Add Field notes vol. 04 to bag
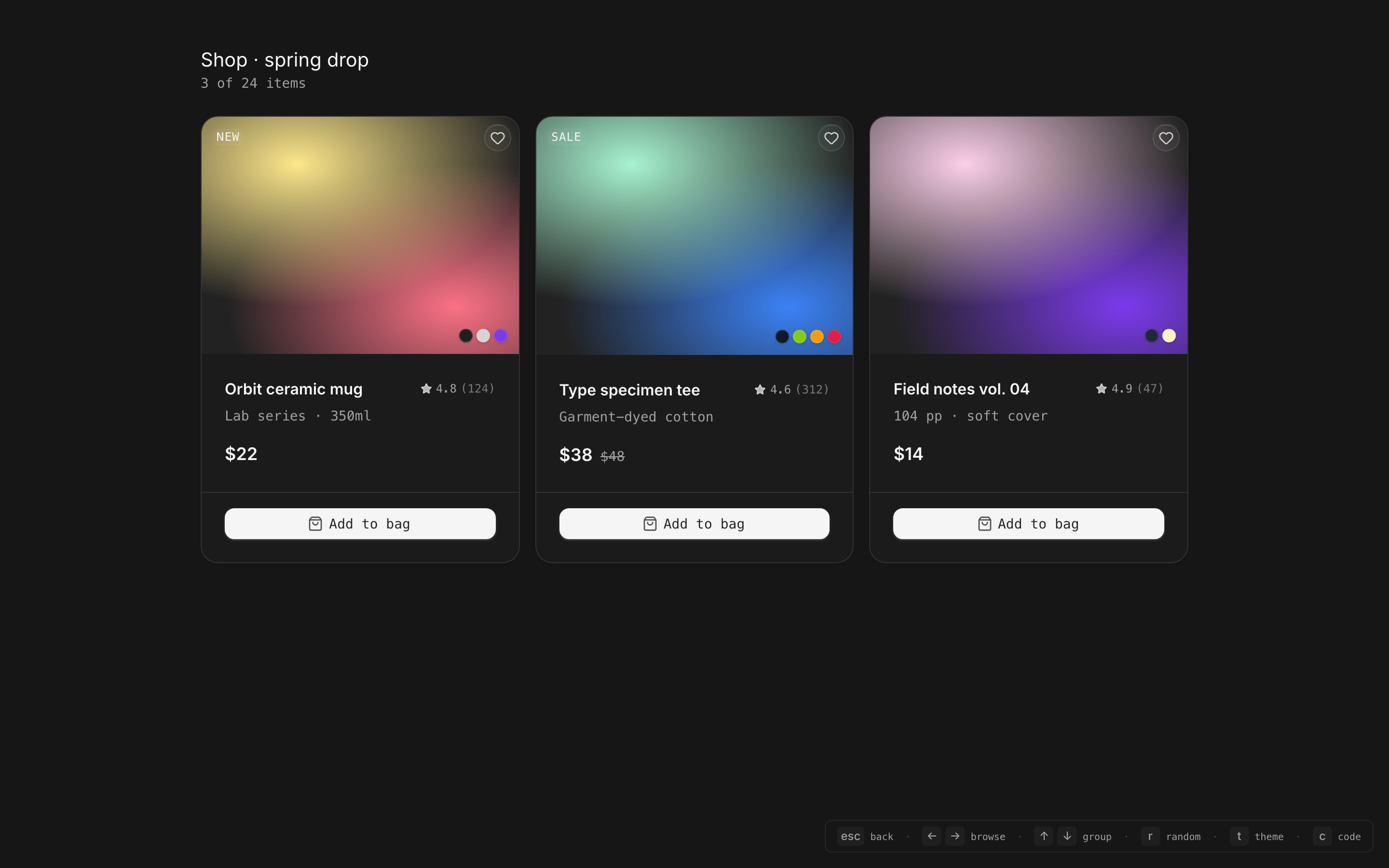 pyautogui.click(x=1028, y=524)
